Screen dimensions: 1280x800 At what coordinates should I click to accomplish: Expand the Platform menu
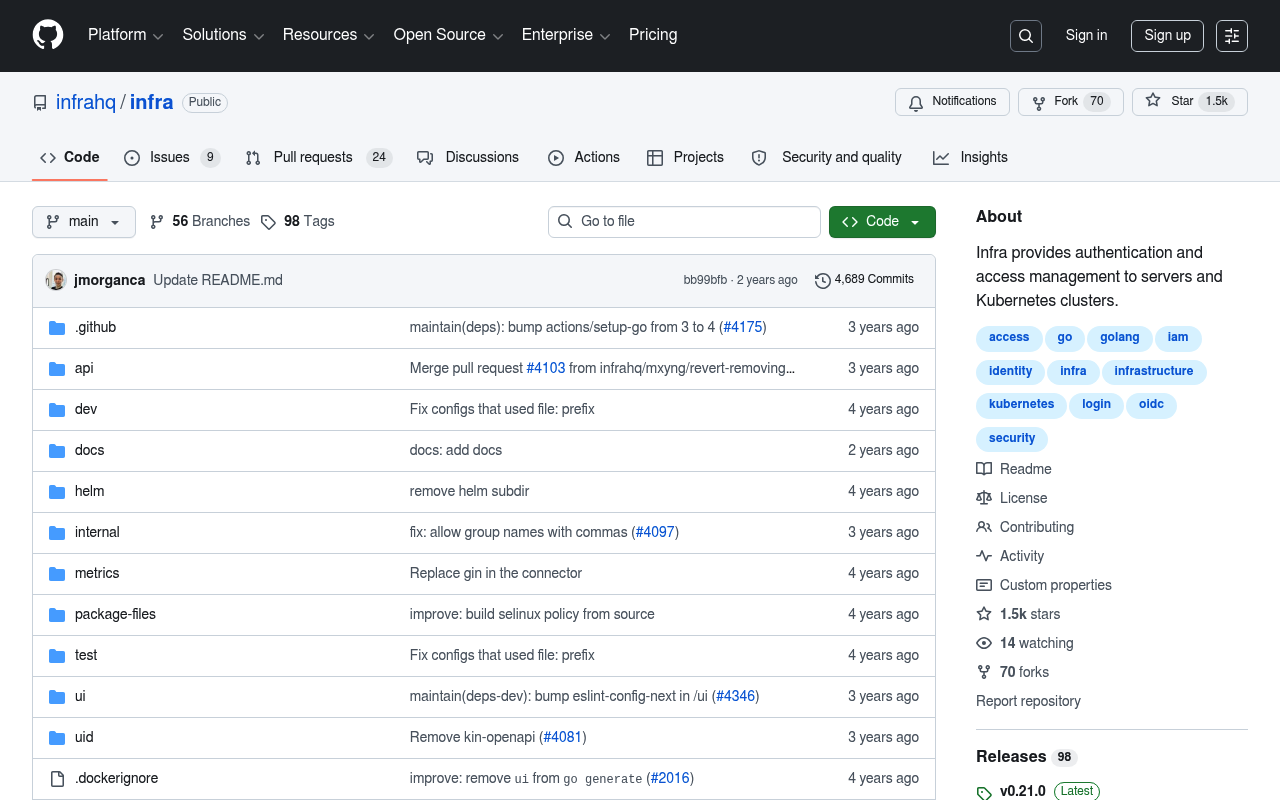pyautogui.click(x=125, y=35)
